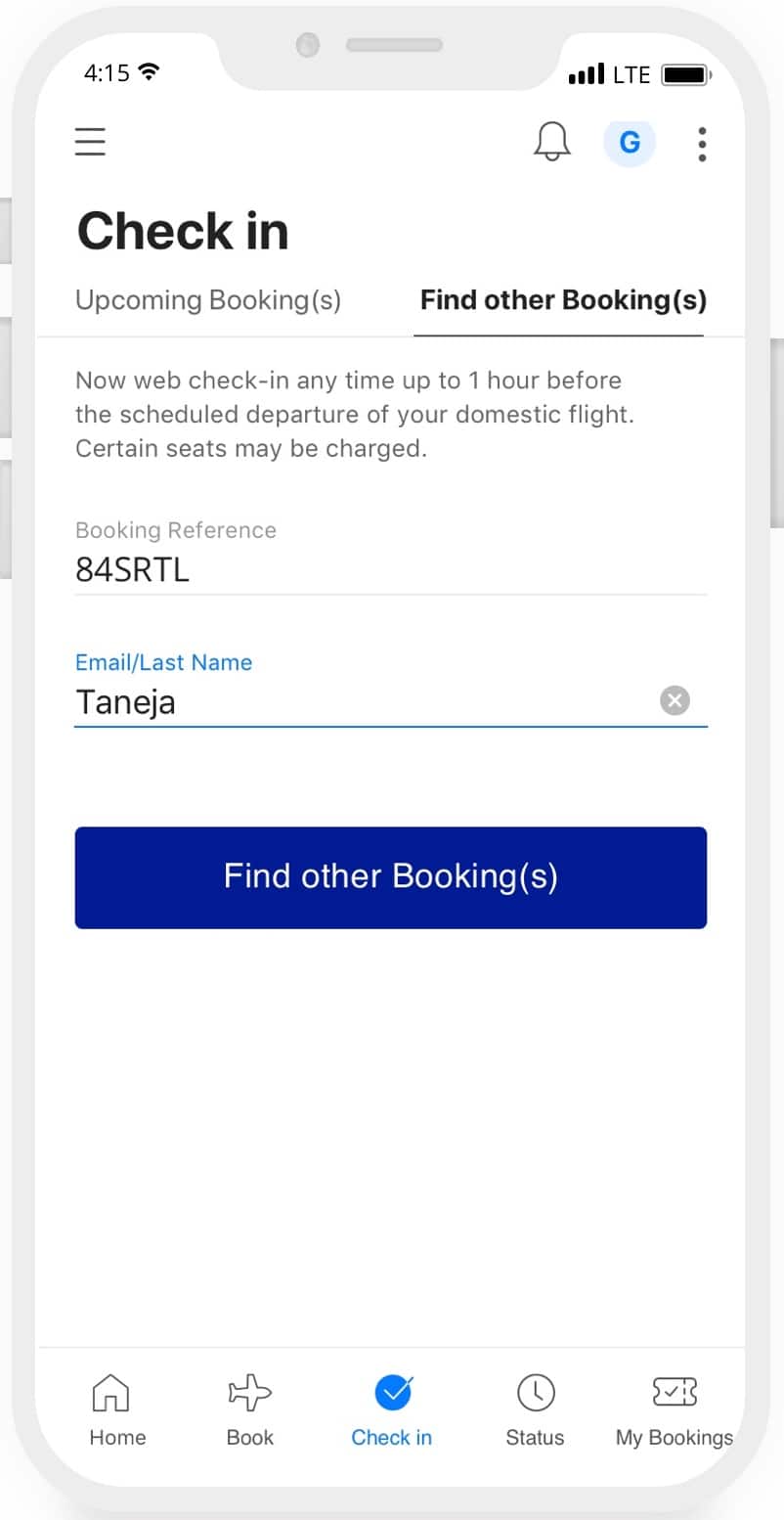
Task: Tap the Check in page heading
Action: (183, 232)
